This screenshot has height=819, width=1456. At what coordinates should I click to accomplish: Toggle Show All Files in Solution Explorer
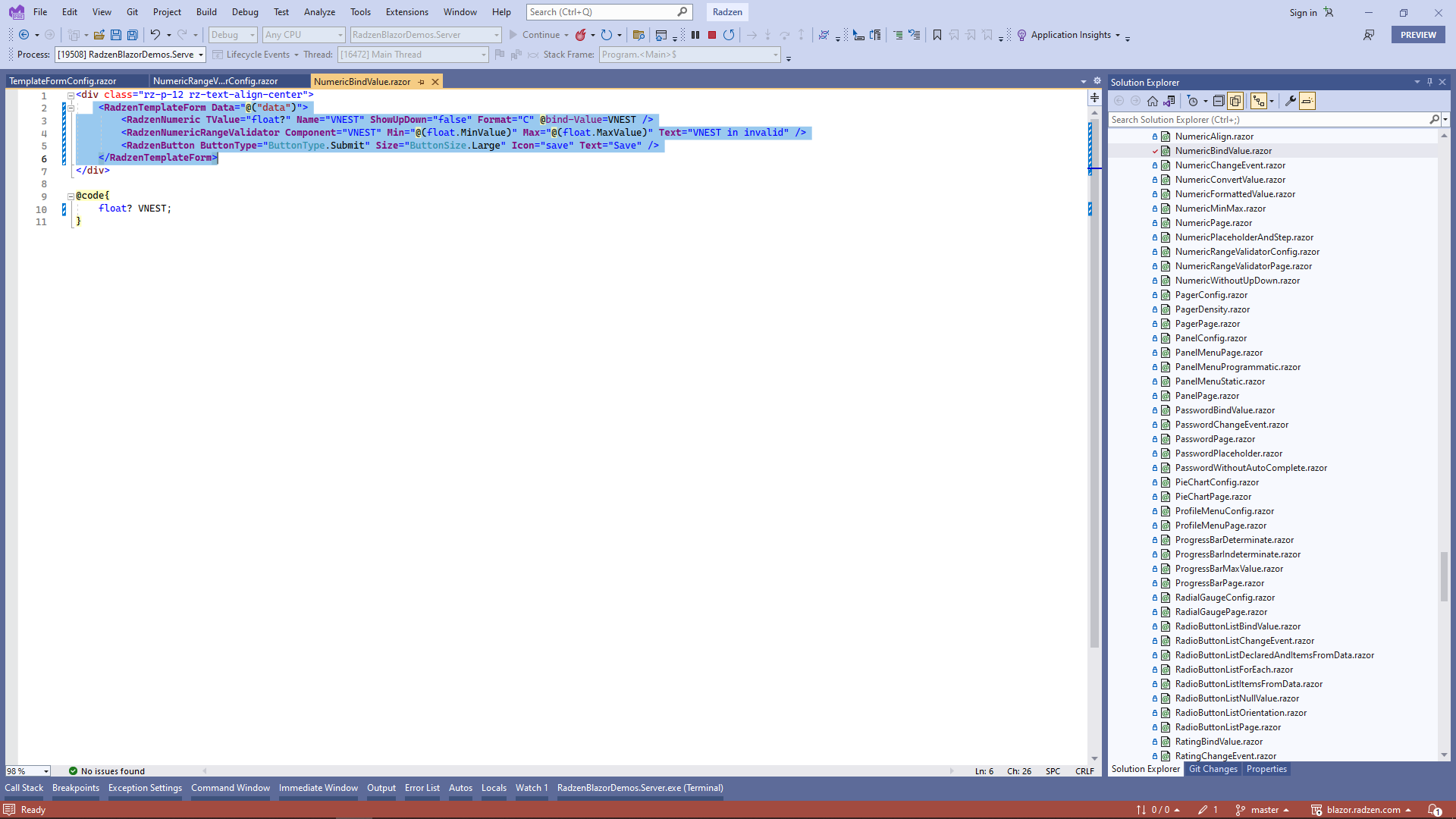[x=1235, y=101]
